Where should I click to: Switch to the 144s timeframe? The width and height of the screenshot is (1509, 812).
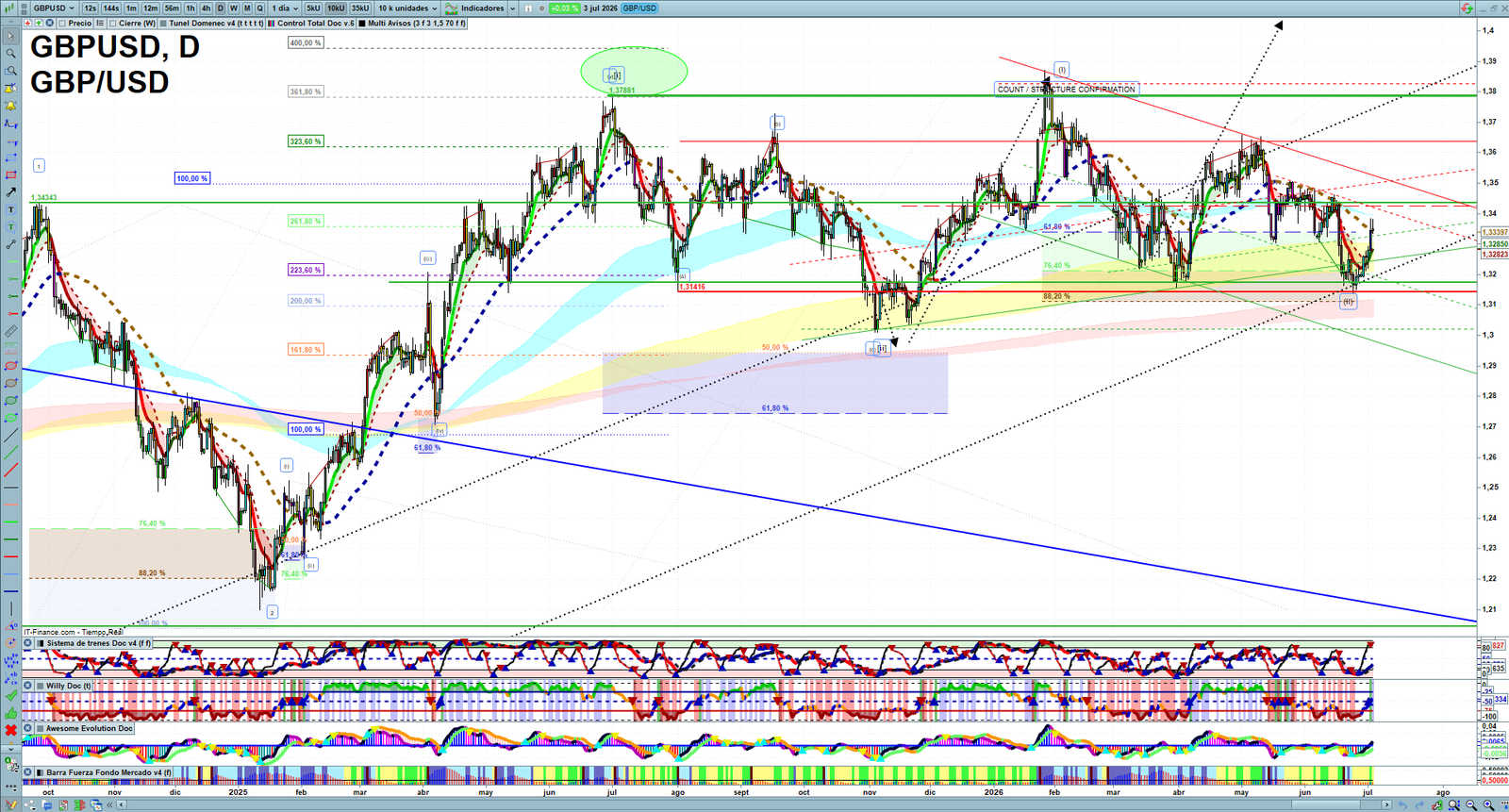111,8
